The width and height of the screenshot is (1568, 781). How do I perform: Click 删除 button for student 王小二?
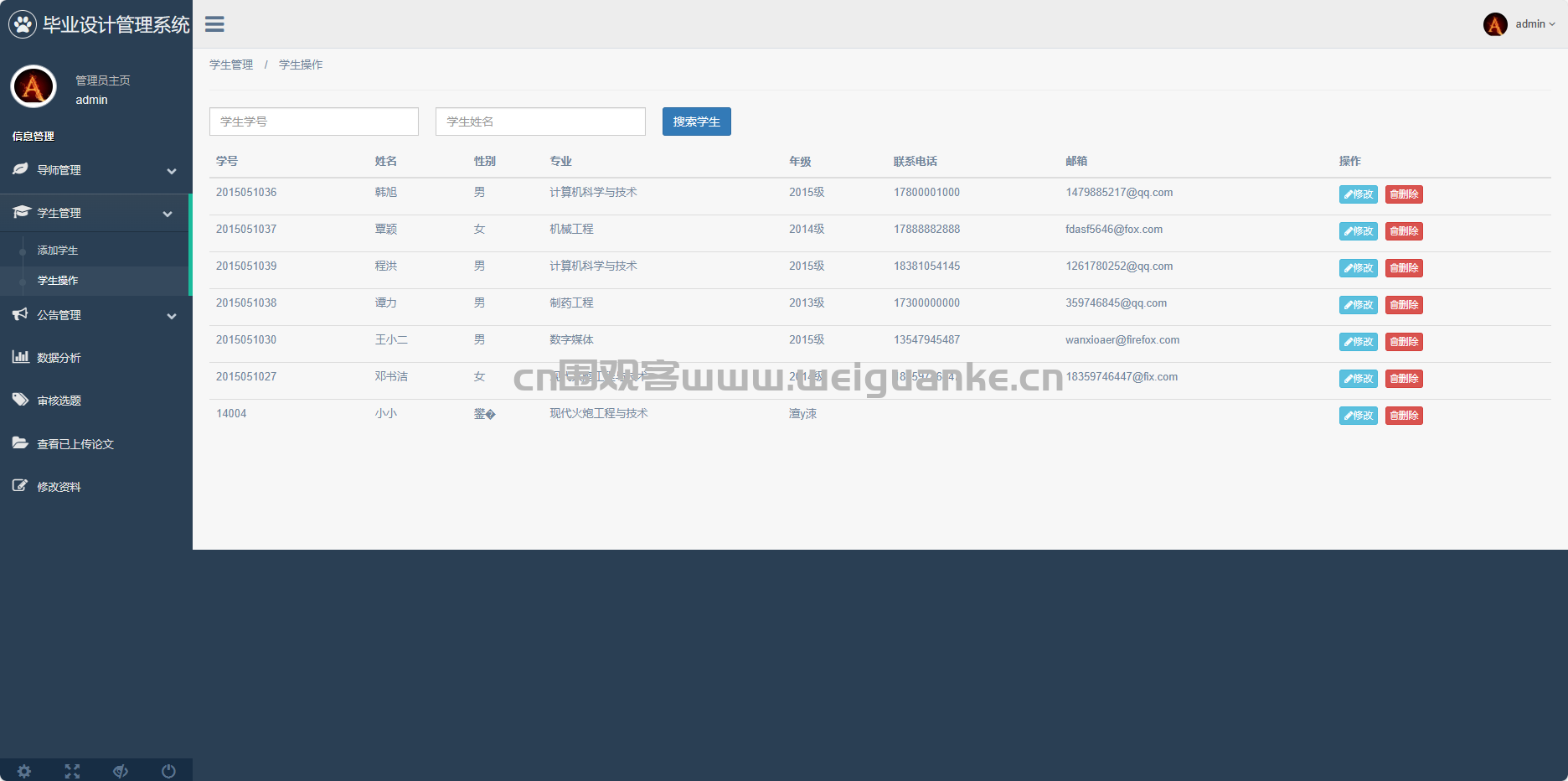coord(1404,342)
